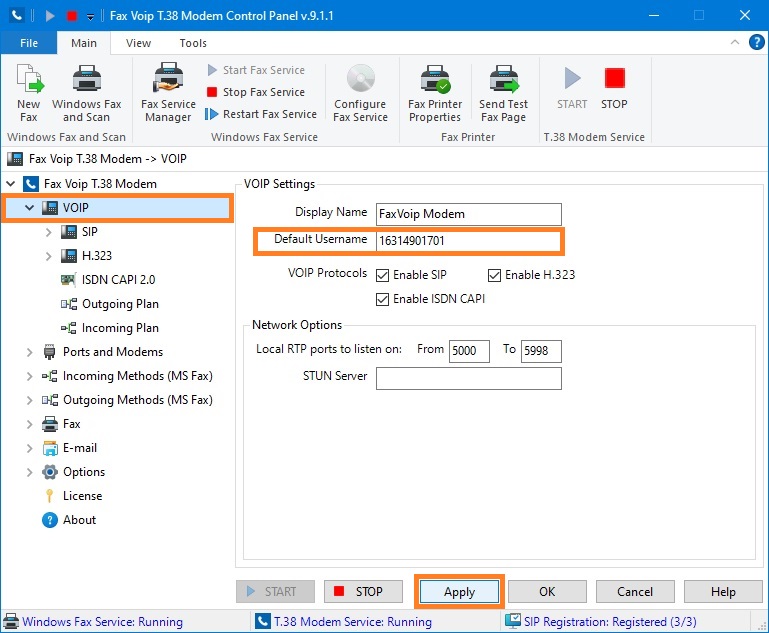Collapse the VOIP tree node

click(29, 207)
